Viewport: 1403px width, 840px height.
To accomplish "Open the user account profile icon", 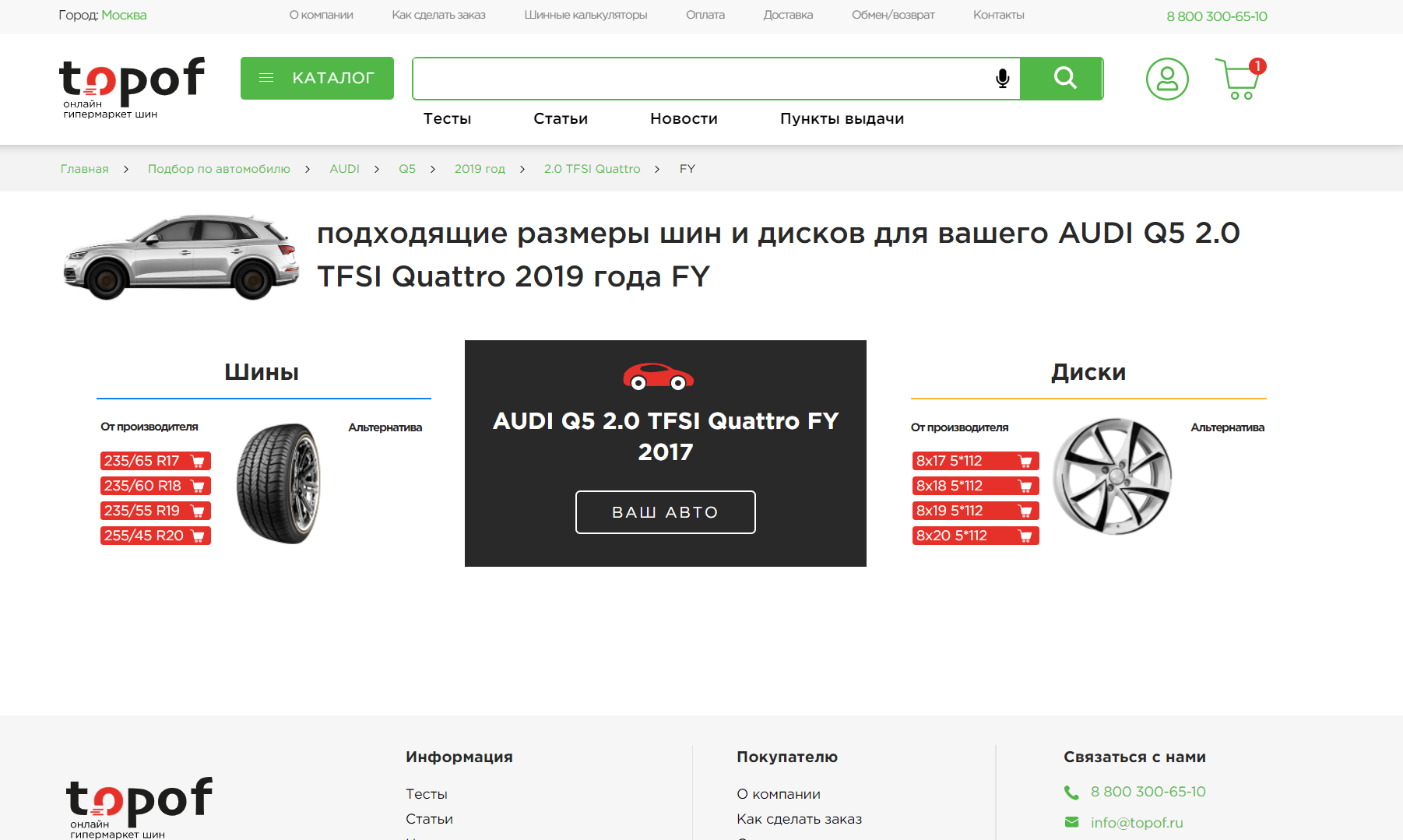I will pyautogui.click(x=1167, y=79).
